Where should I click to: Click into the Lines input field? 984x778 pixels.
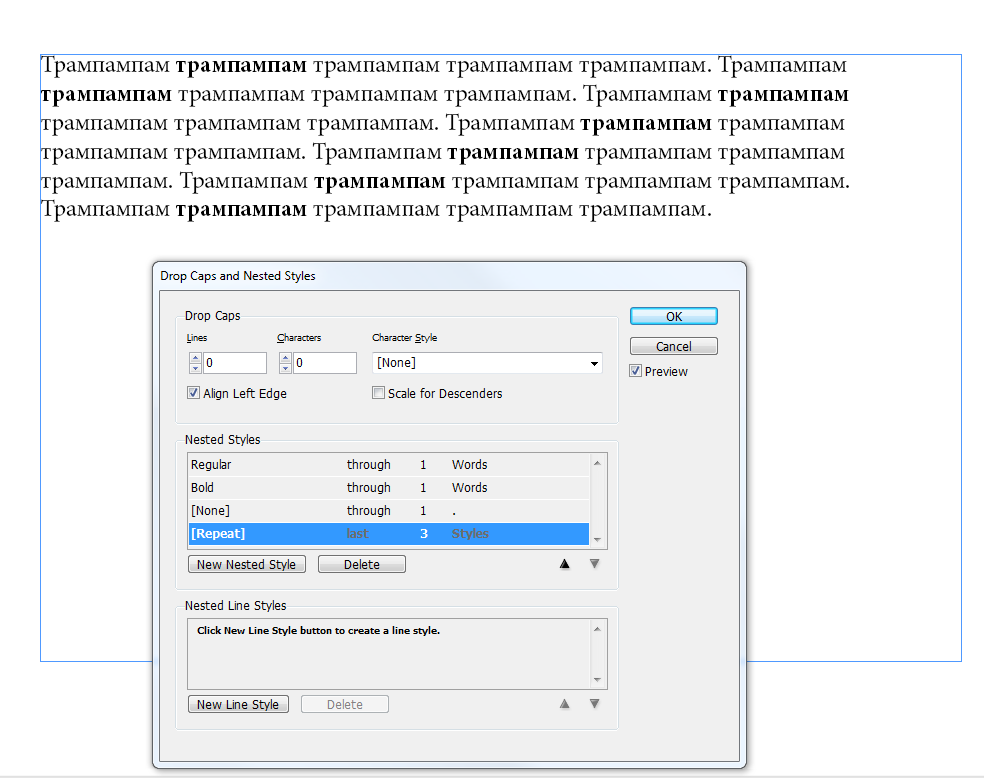point(235,363)
